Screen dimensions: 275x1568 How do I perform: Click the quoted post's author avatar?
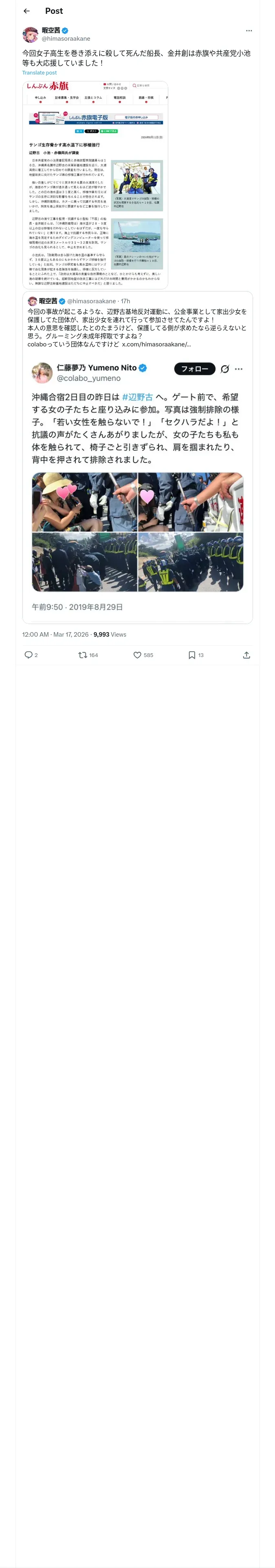[x=32, y=301]
